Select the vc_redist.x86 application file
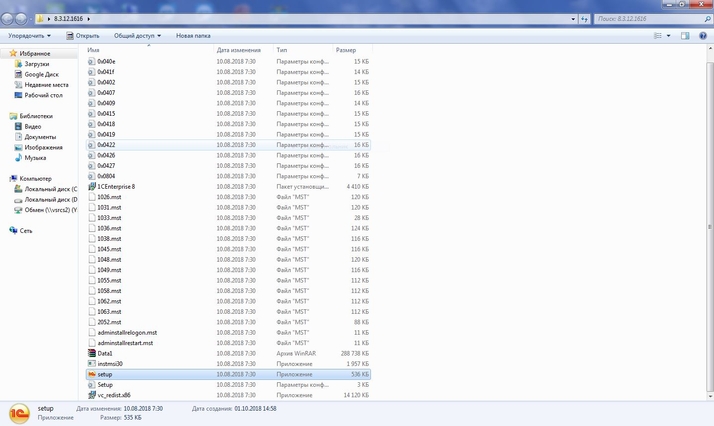This screenshot has width=714, height=426. pos(113,395)
